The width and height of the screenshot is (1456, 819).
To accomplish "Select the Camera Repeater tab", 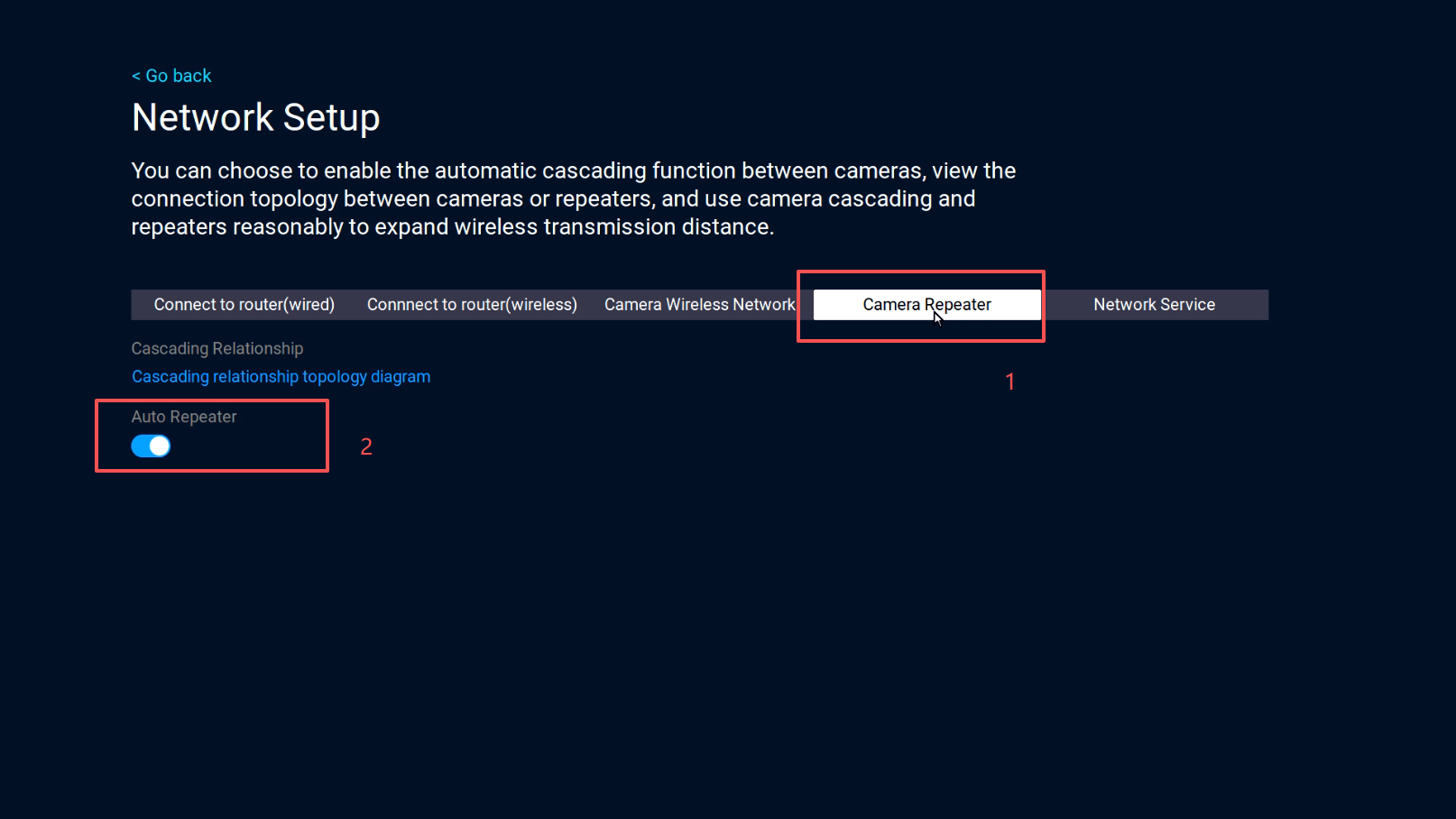I will (926, 305).
